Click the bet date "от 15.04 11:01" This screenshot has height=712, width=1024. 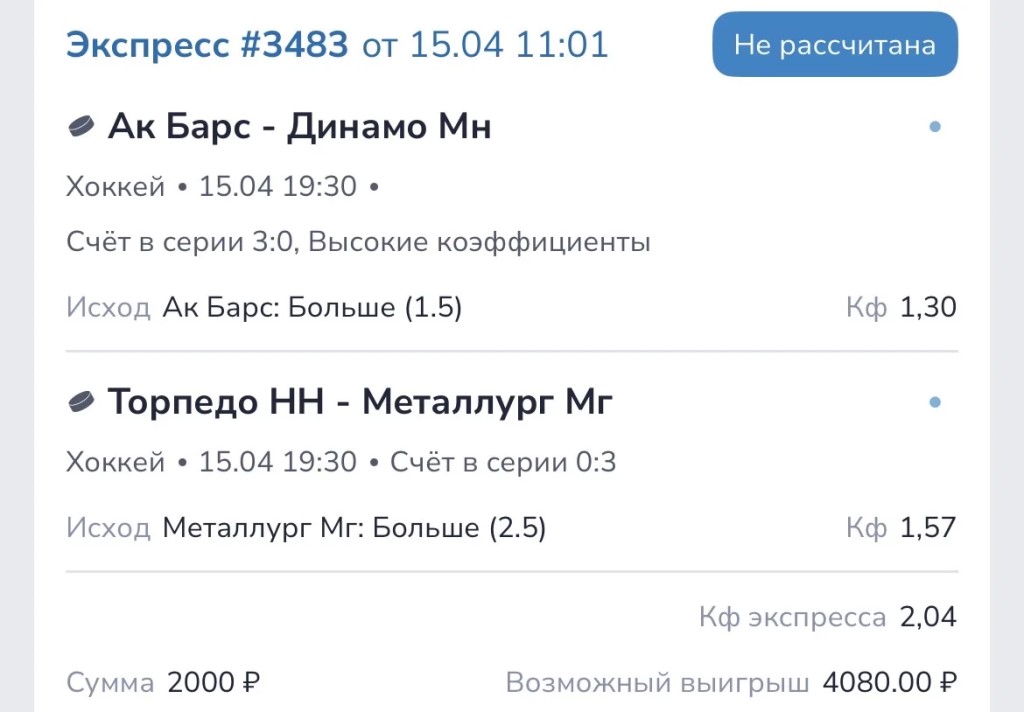485,45
